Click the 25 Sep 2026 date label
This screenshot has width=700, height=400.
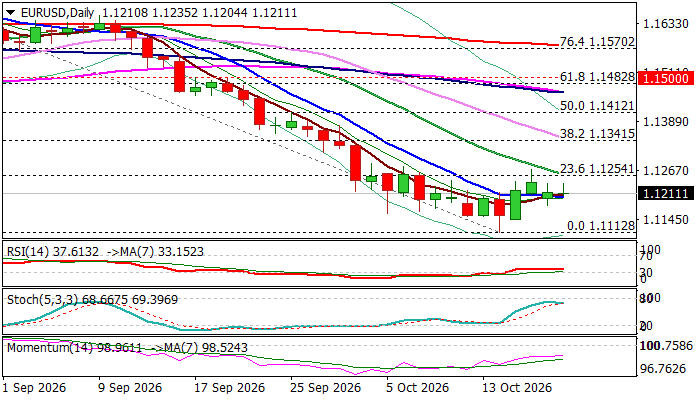[325, 388]
